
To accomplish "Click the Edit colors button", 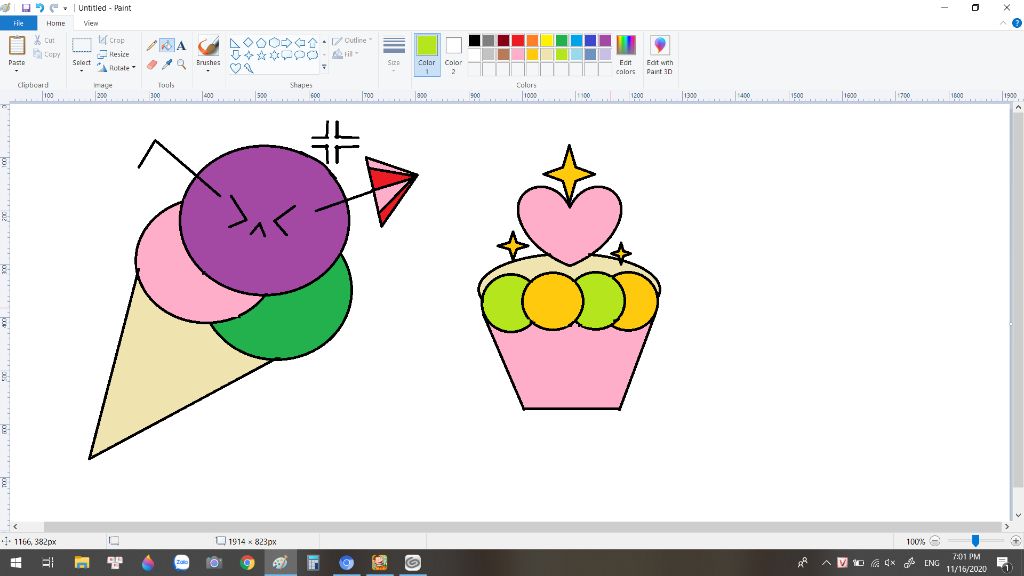I will pyautogui.click(x=626, y=54).
